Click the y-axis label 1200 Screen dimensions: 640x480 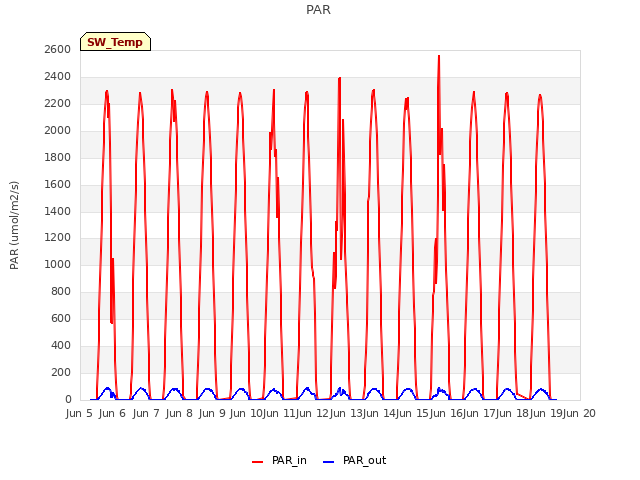(x=58, y=238)
